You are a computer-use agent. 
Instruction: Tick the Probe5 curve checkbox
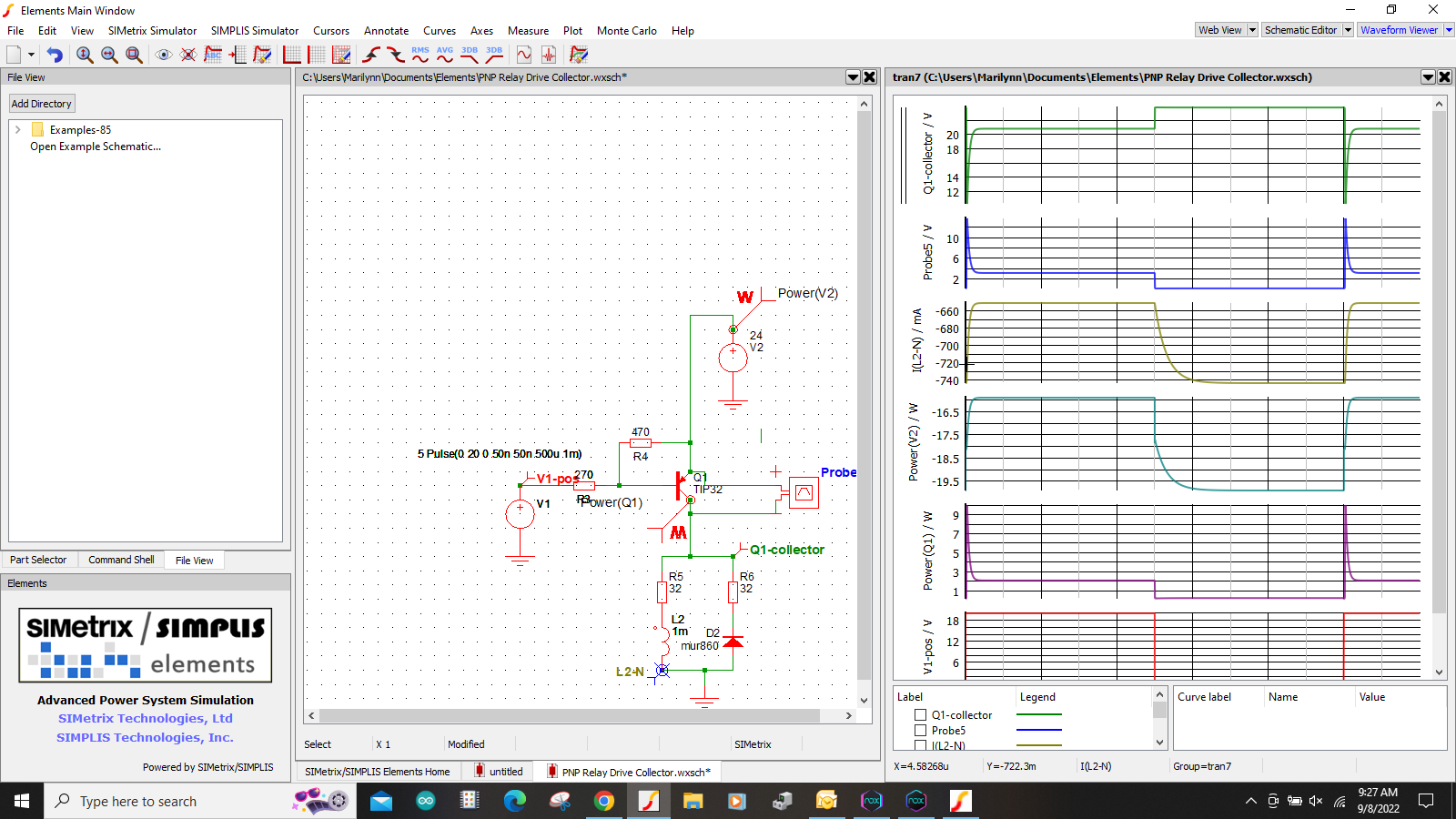pyautogui.click(x=920, y=731)
